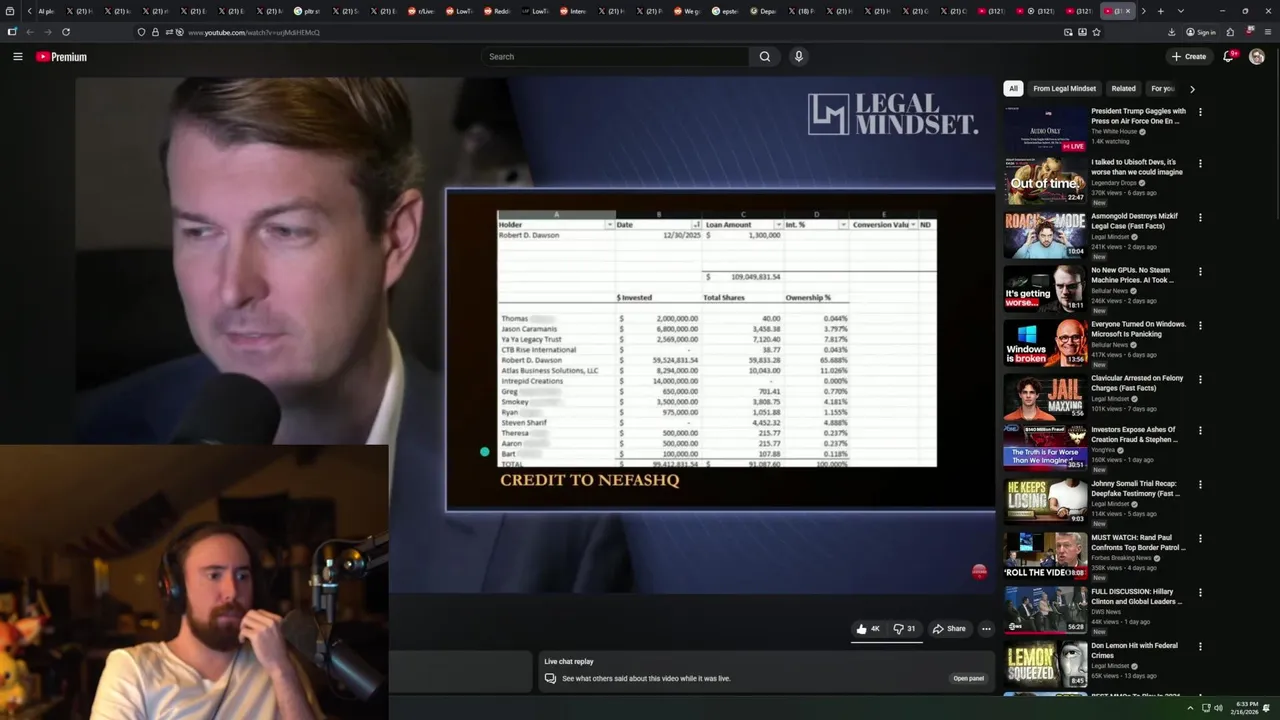Open options for Ubisoft Devs video
The height and width of the screenshot is (720, 1280).
pyautogui.click(x=1200, y=163)
